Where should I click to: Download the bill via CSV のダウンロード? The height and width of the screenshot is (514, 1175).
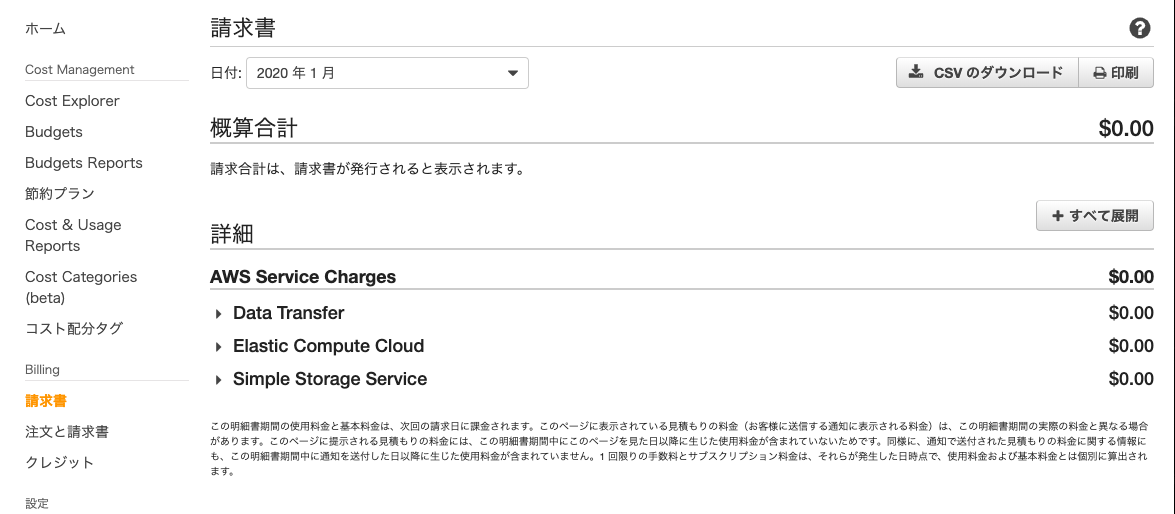tap(987, 73)
